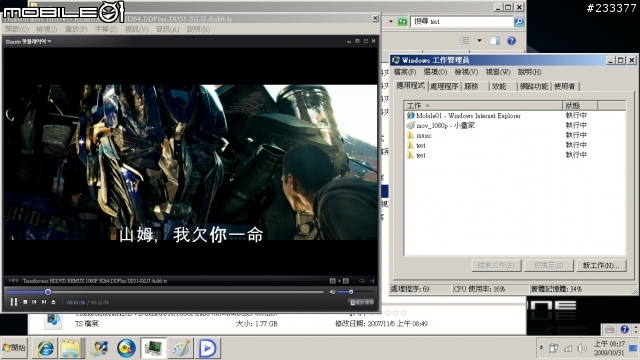The image size is (640, 360).
Task: Open Internet Explorer from taskbar
Action: click(45, 348)
